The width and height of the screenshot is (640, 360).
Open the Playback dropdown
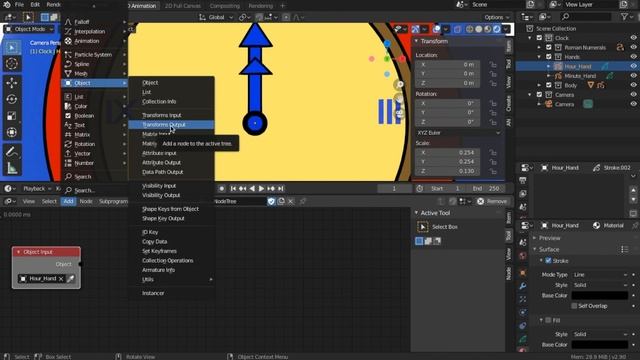(37, 189)
